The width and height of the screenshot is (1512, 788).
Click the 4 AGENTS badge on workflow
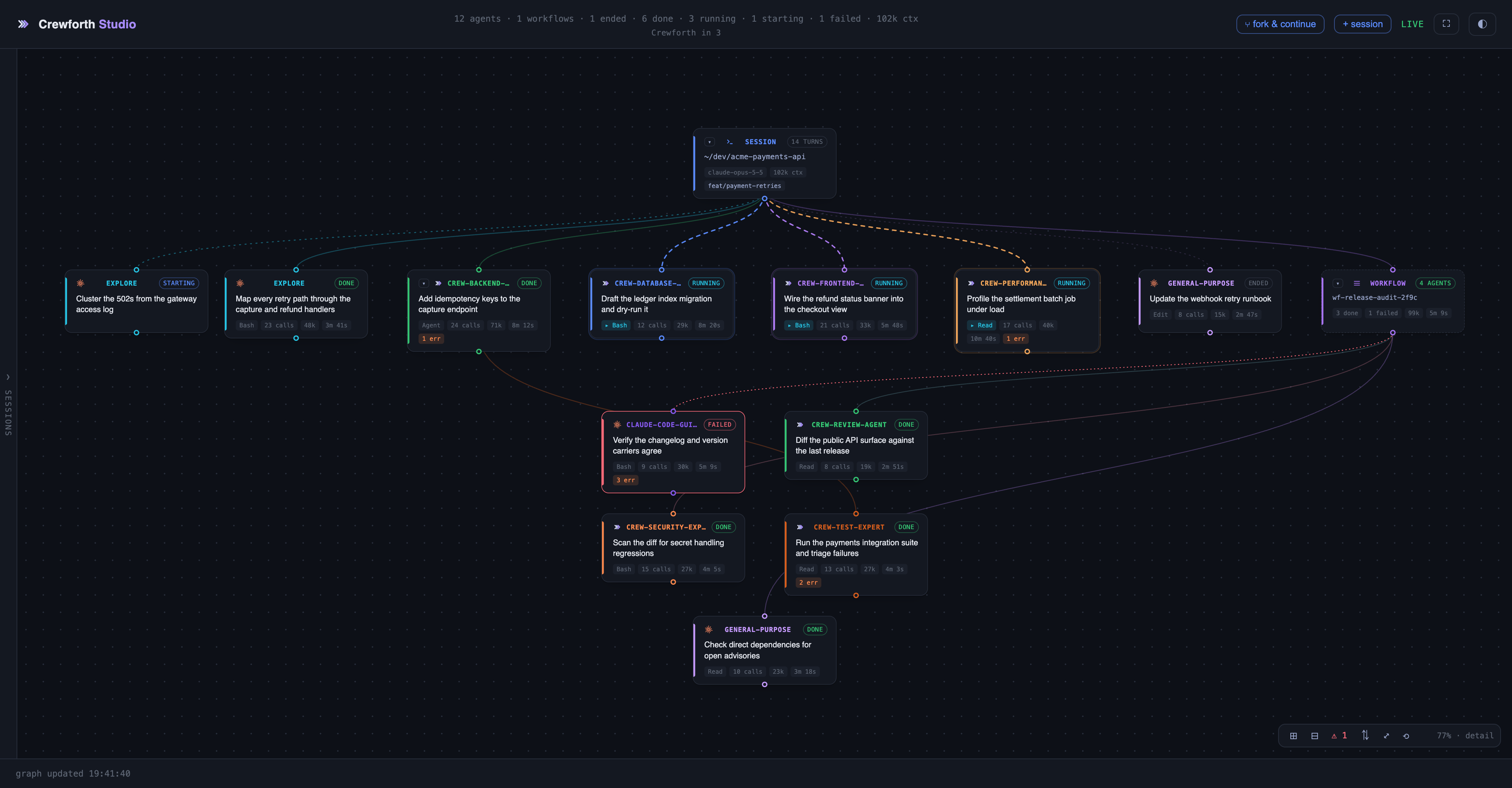coord(1435,284)
